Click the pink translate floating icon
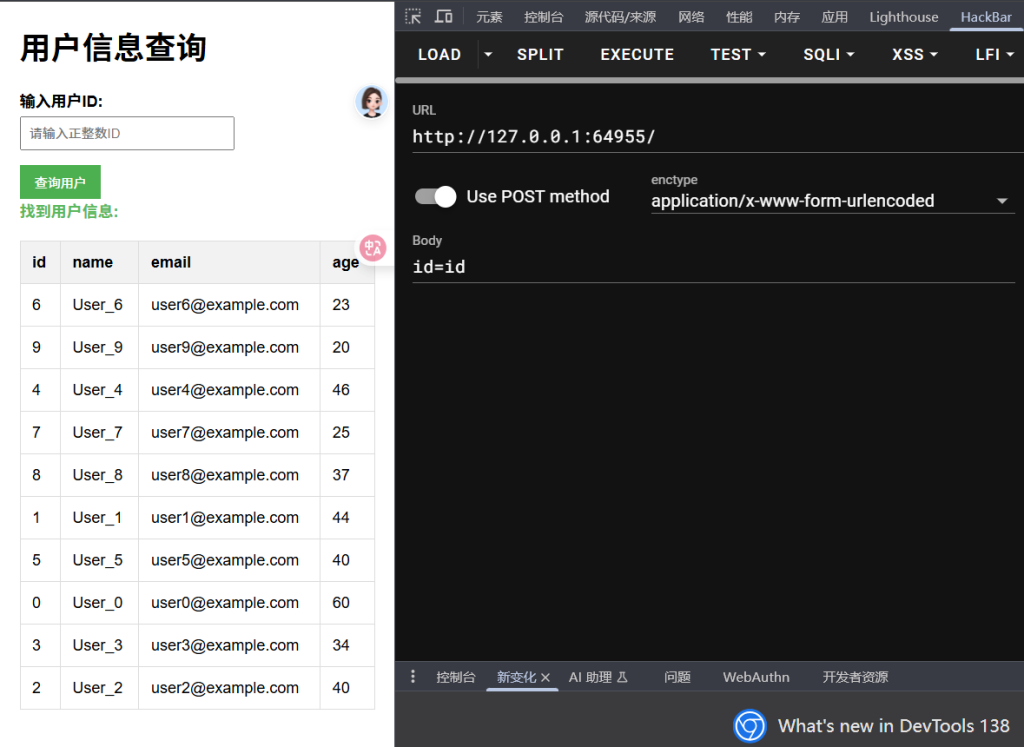The height and width of the screenshot is (747, 1024). (373, 248)
